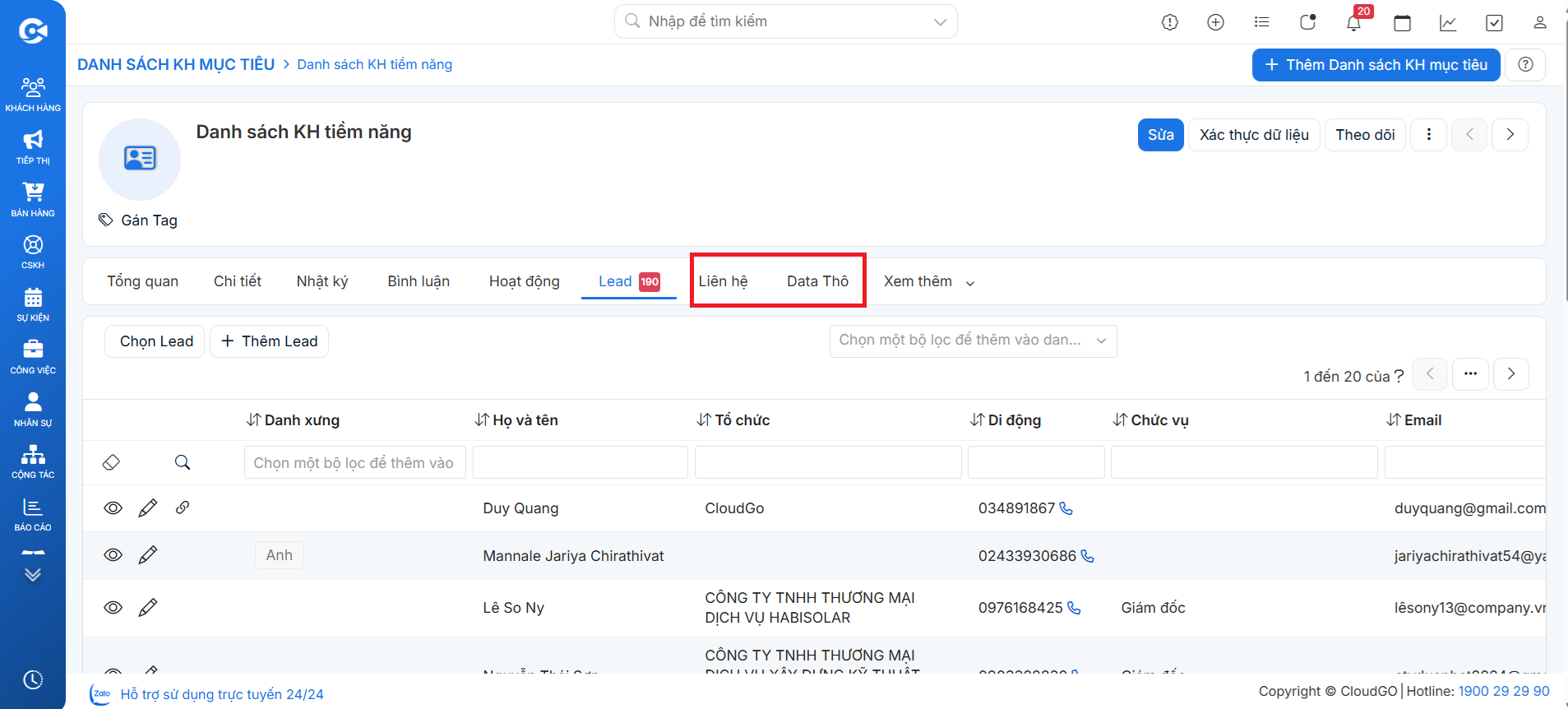Open the Công việc briefcase module

tap(33, 357)
